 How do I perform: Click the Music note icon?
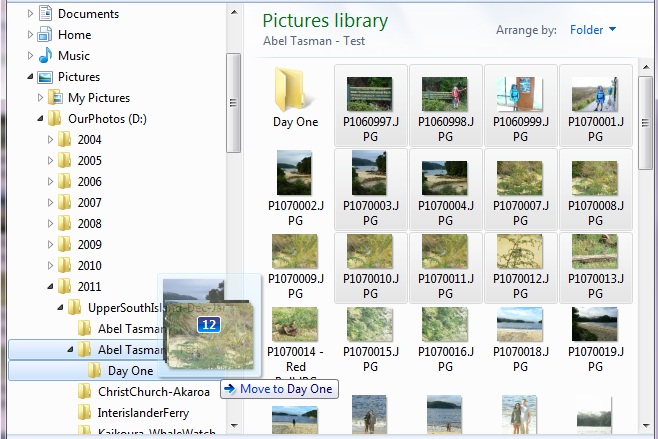click(x=45, y=55)
